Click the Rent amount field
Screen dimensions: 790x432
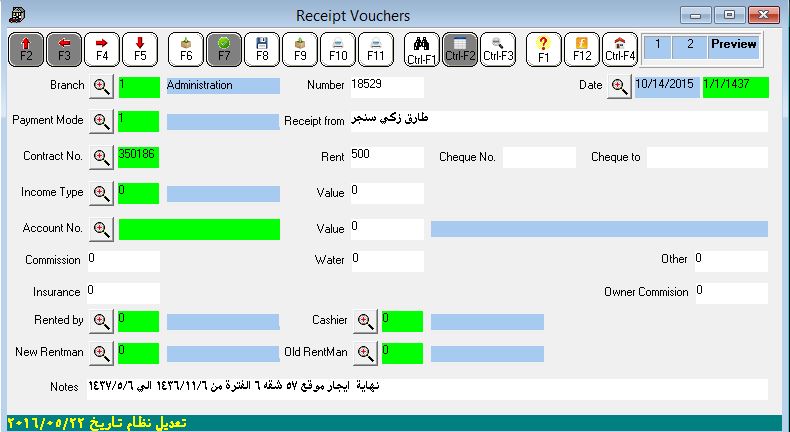click(x=386, y=157)
